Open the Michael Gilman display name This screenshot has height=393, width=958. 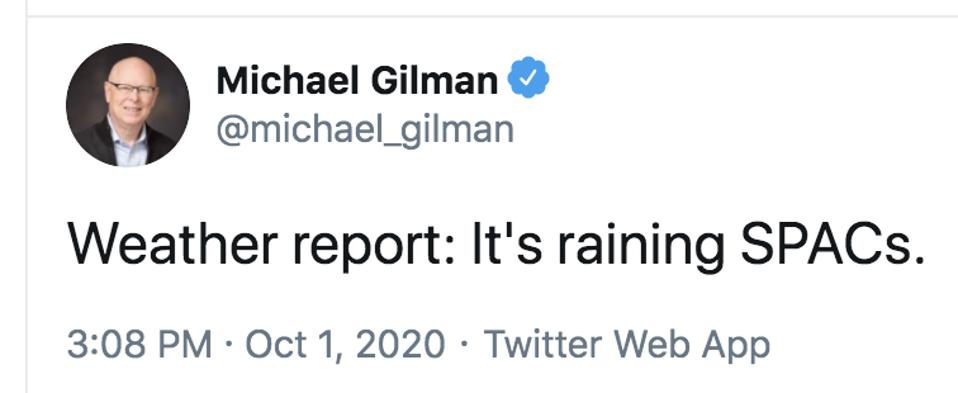click(x=357, y=80)
